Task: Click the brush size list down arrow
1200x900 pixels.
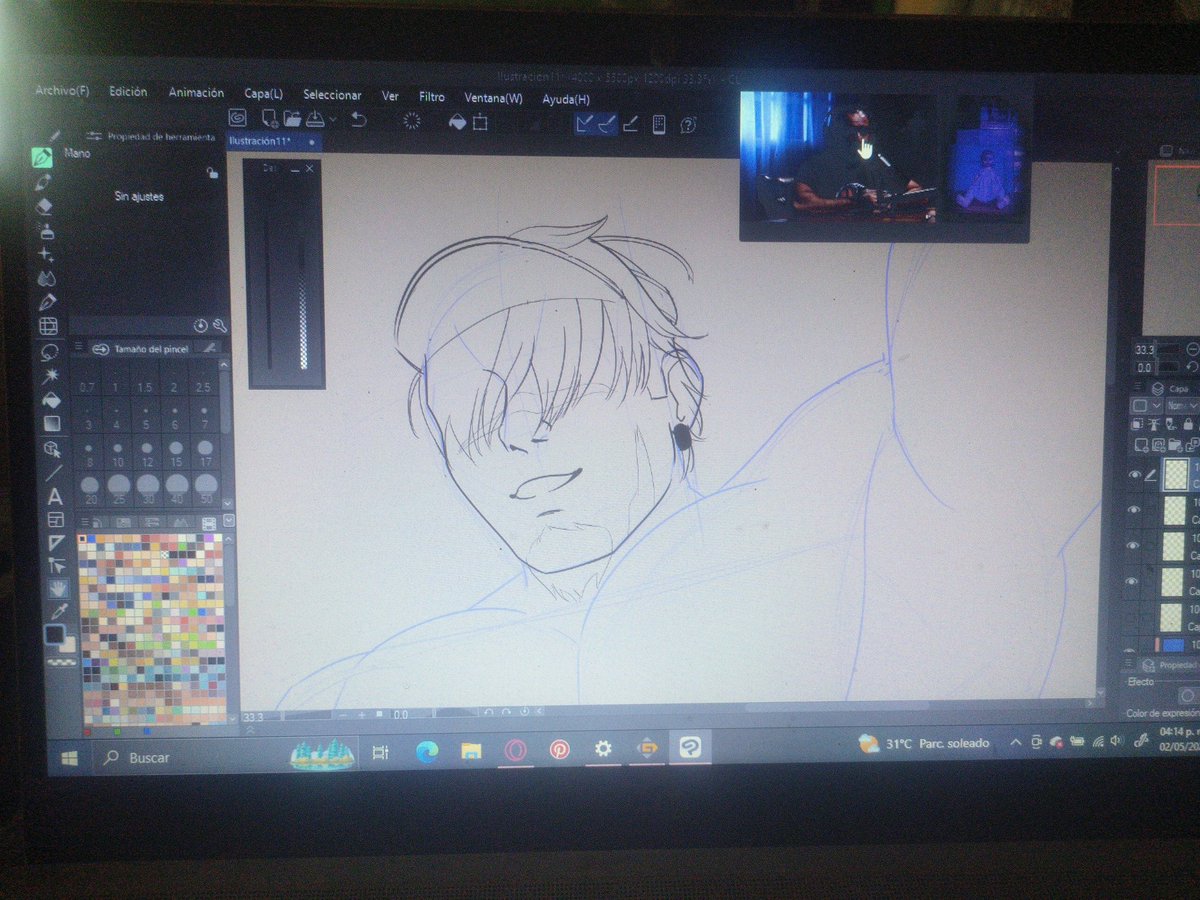Action: (x=228, y=503)
